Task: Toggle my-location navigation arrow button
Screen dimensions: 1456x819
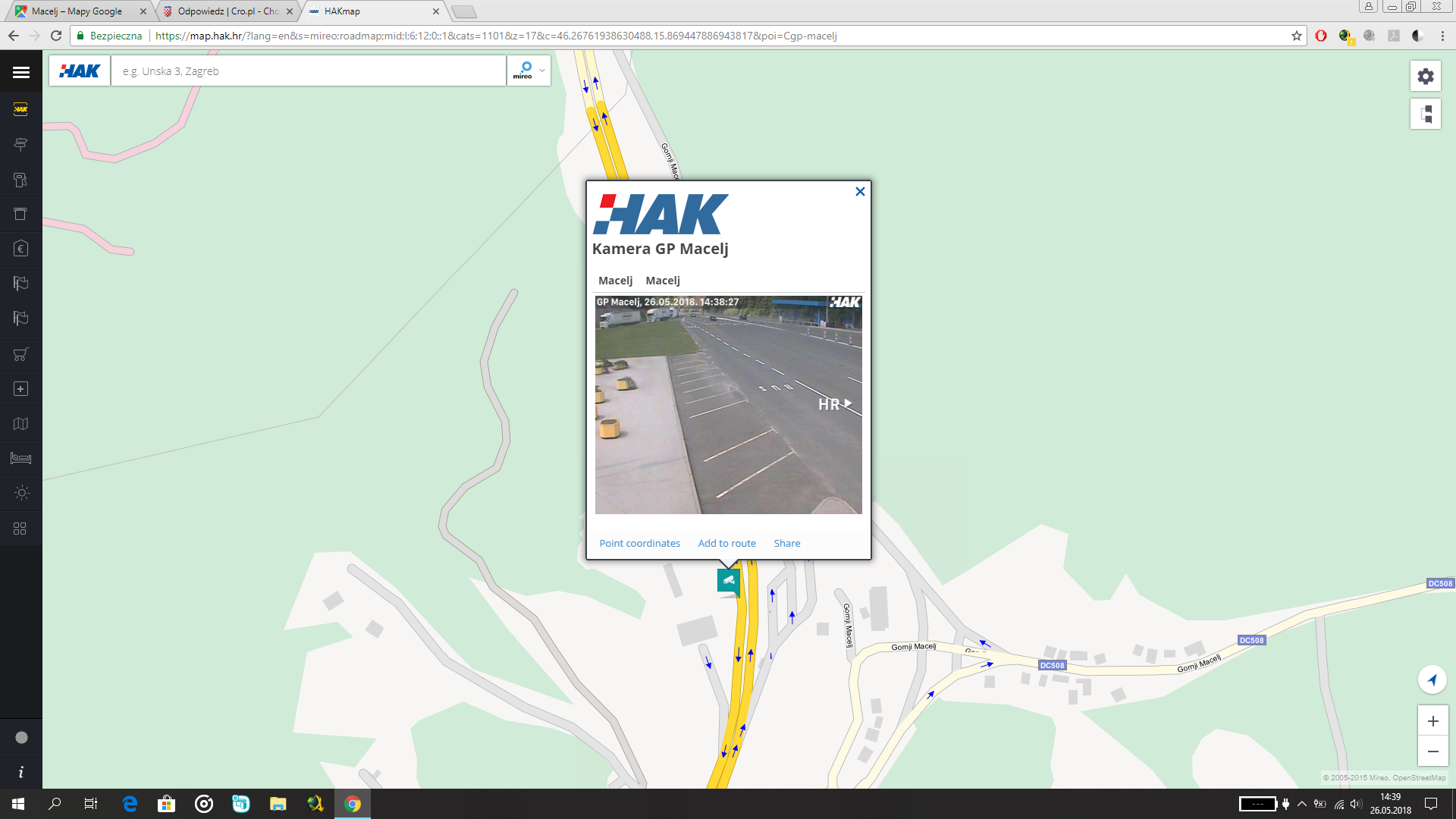Action: (1432, 679)
